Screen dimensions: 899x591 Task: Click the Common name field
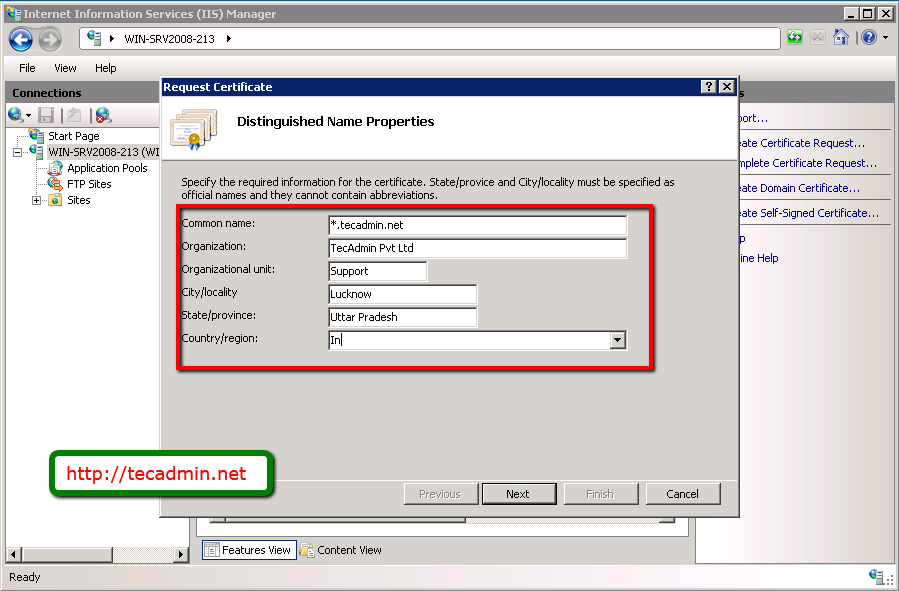(x=478, y=225)
